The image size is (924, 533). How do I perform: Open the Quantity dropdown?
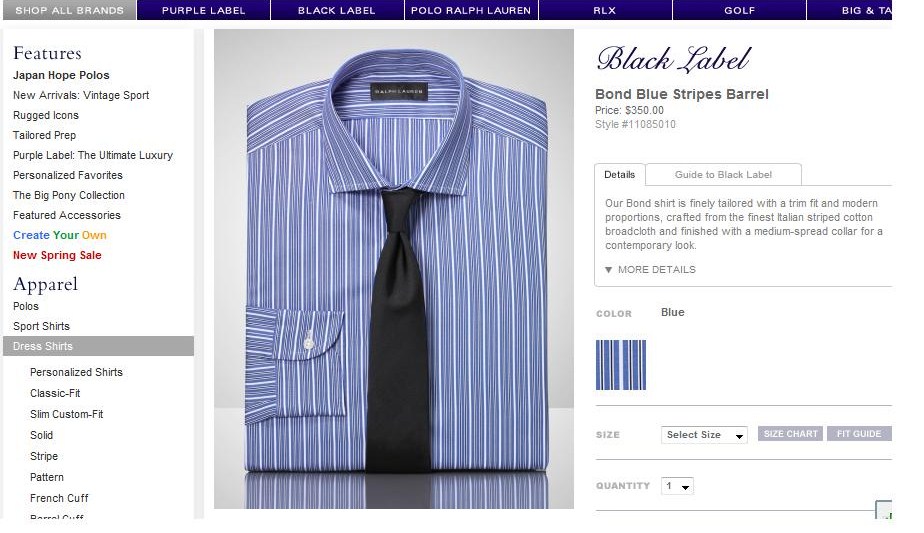point(677,486)
